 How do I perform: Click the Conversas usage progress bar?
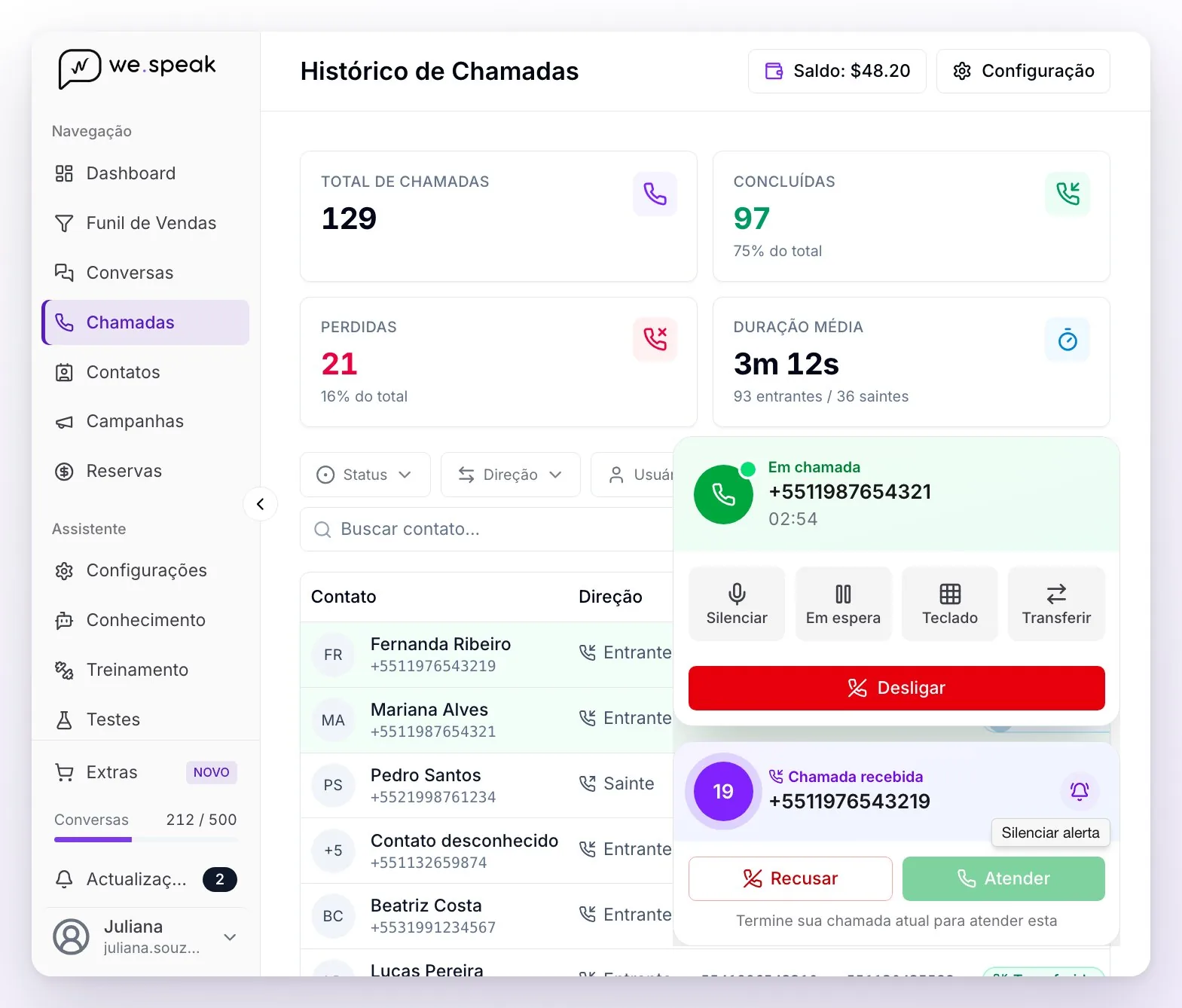click(x=145, y=839)
